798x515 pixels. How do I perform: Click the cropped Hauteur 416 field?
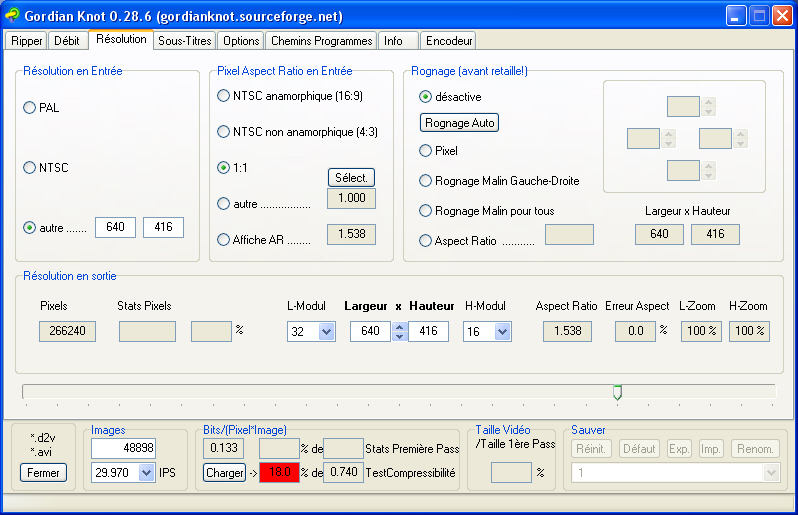click(715, 234)
